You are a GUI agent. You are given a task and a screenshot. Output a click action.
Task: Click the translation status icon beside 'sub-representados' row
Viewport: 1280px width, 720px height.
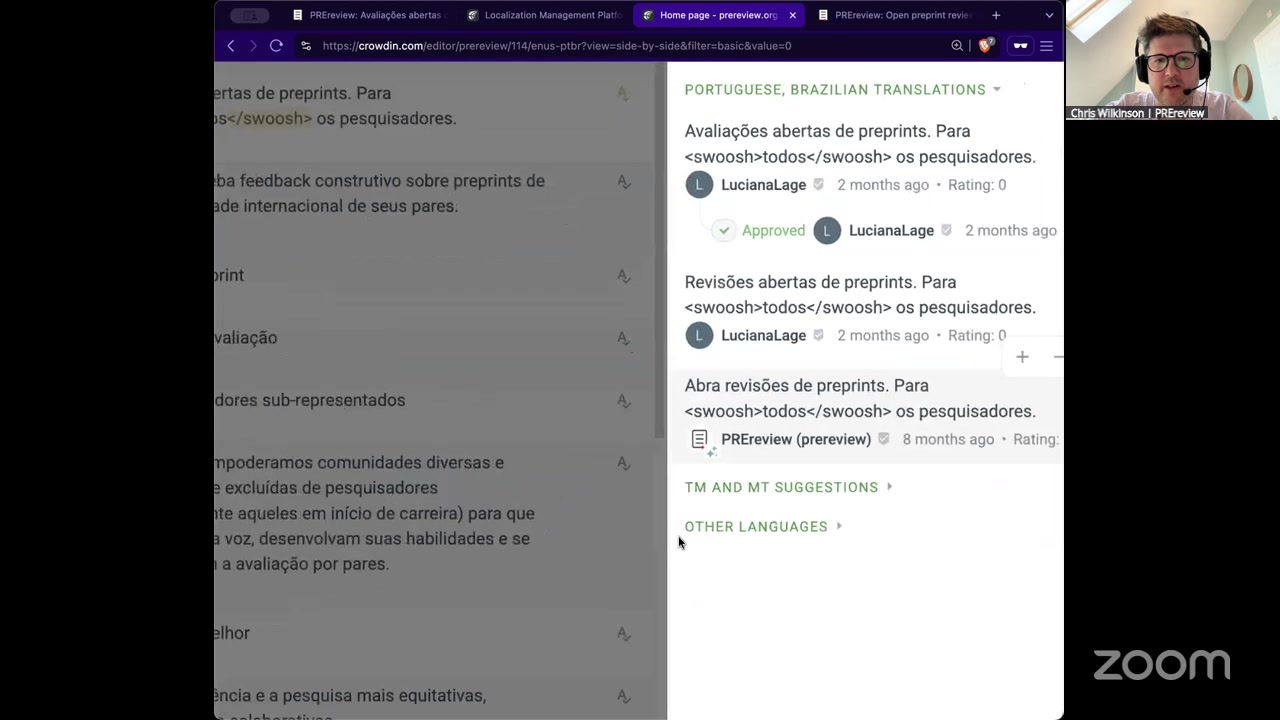click(623, 401)
